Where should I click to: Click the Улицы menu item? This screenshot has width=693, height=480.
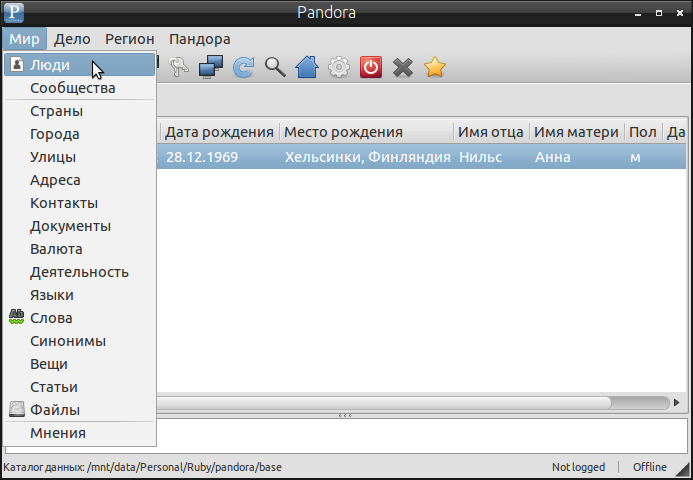pyautogui.click(x=80, y=157)
